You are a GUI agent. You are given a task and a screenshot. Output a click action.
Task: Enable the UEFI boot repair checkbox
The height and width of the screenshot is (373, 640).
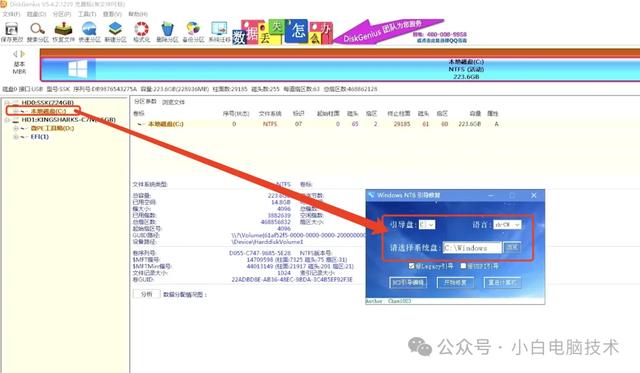pos(463,266)
